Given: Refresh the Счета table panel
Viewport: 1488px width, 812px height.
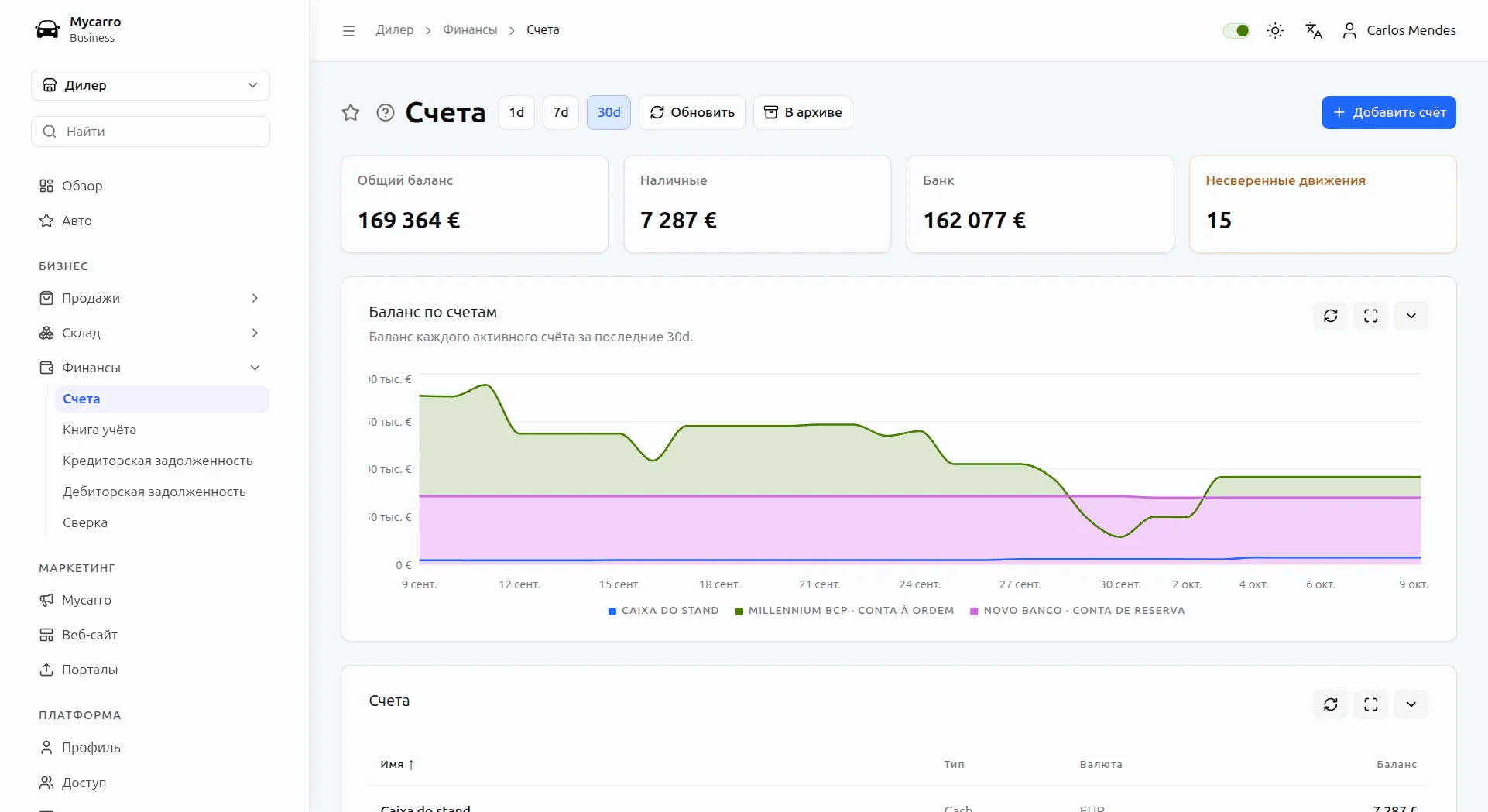Looking at the screenshot, I should (1331, 704).
